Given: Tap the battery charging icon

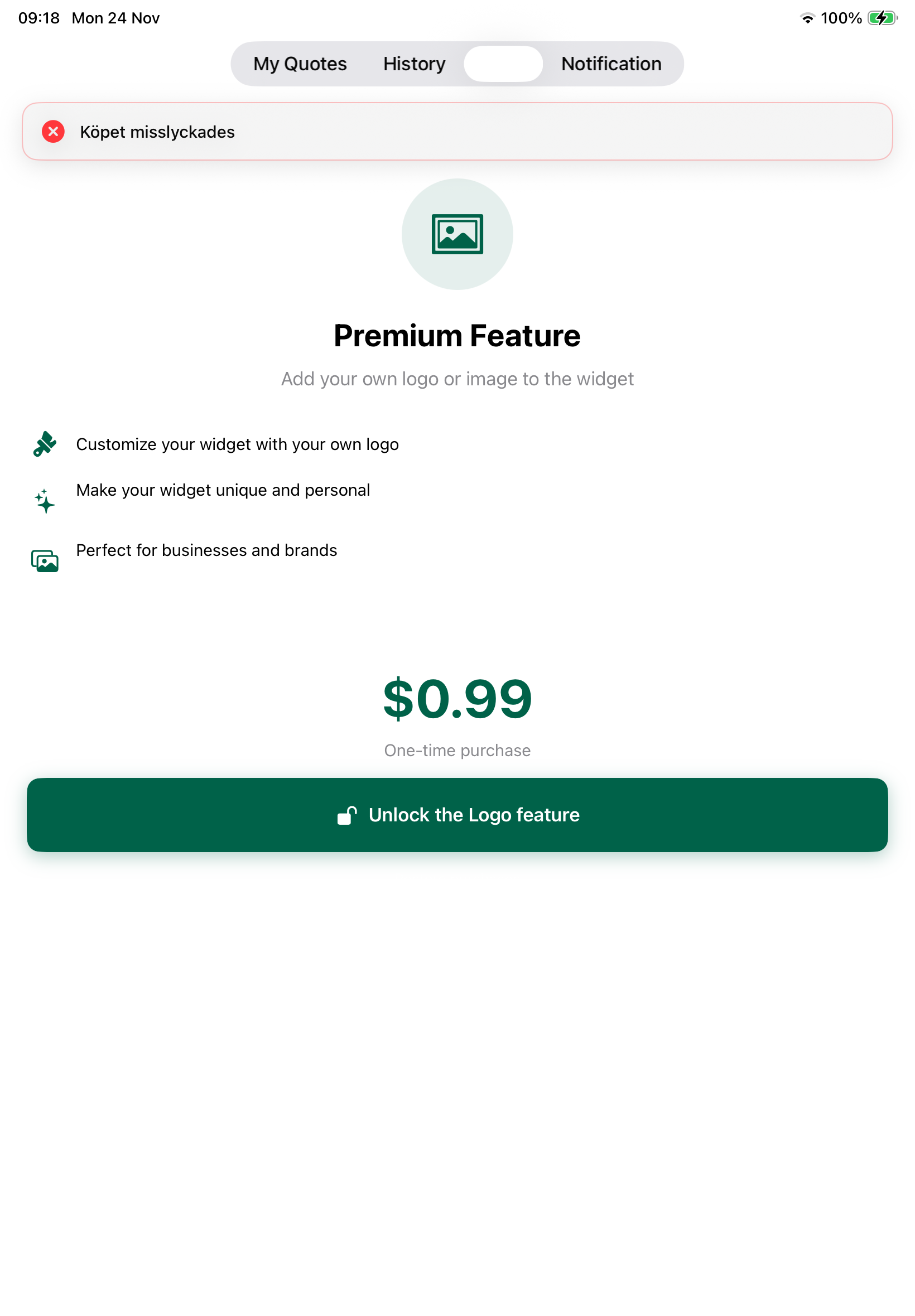Looking at the screenshot, I should tap(881, 18).
